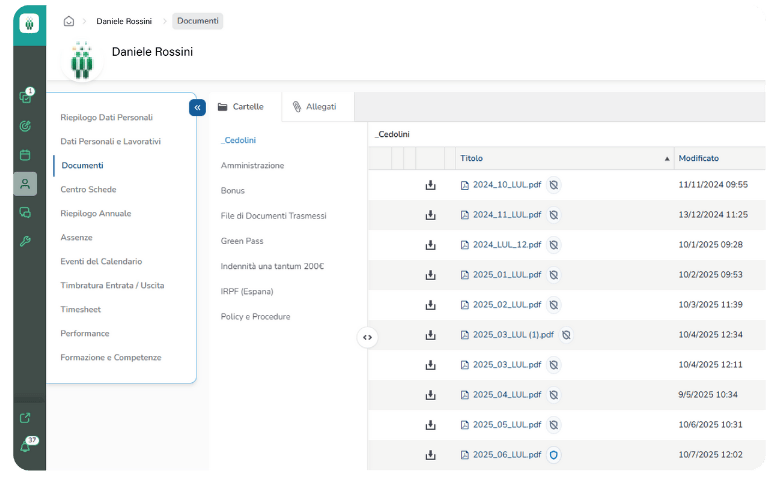This screenshot has width=780, height=480.
Task: Click the crossed shield icon beside 2025_04_LUL.pdf
Action: click(x=554, y=395)
